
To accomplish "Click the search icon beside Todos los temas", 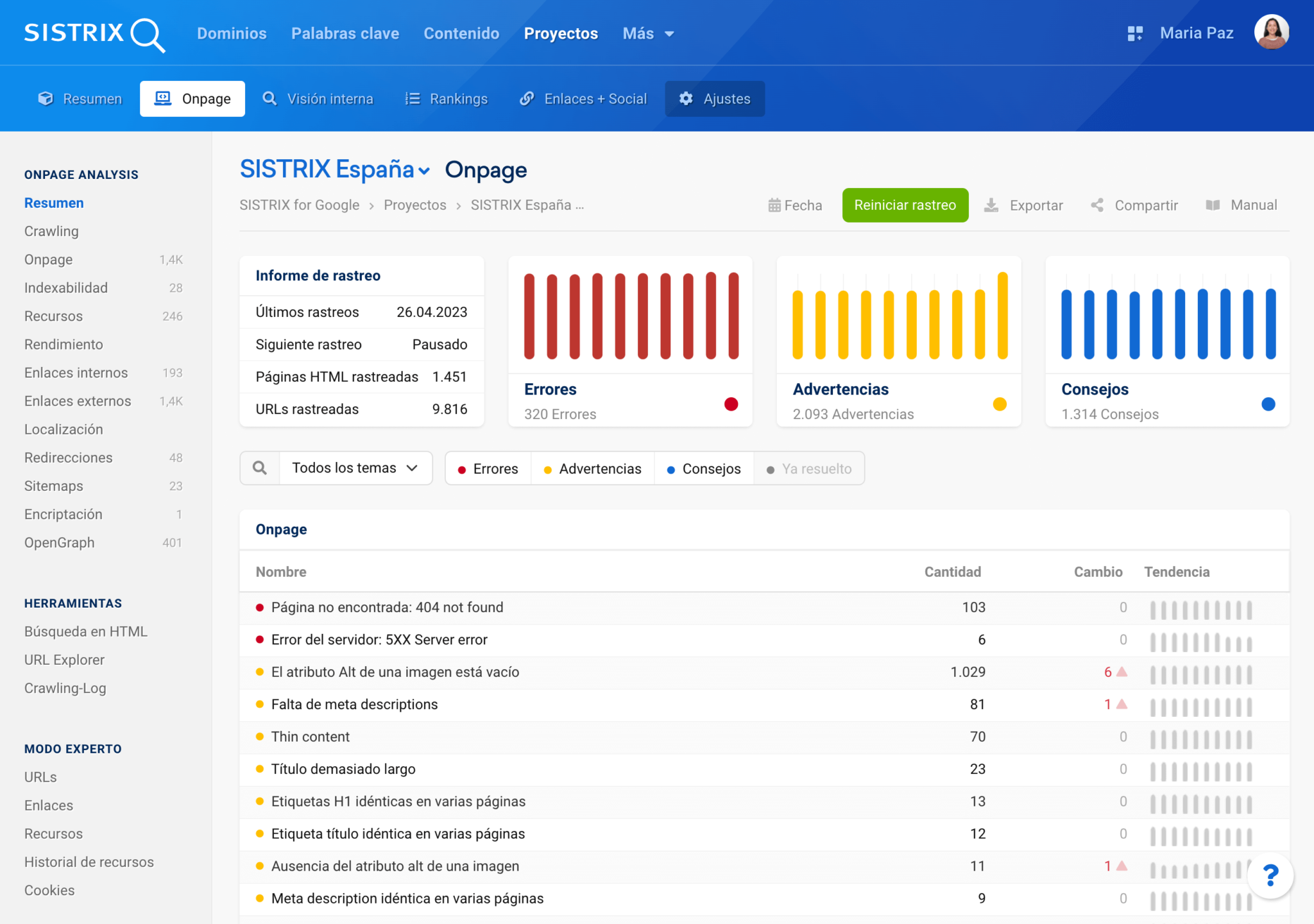I will 260,468.
